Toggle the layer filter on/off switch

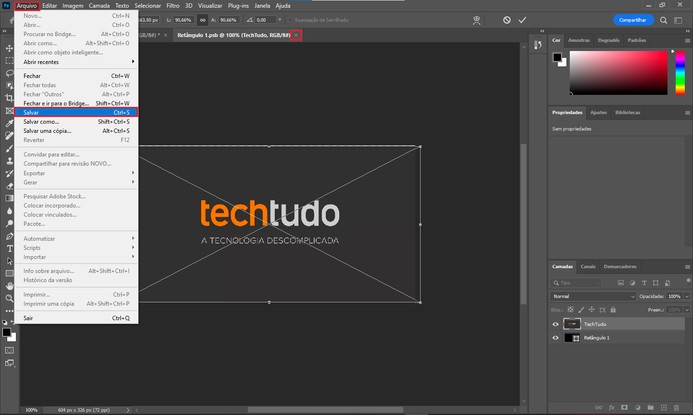[x=688, y=281]
